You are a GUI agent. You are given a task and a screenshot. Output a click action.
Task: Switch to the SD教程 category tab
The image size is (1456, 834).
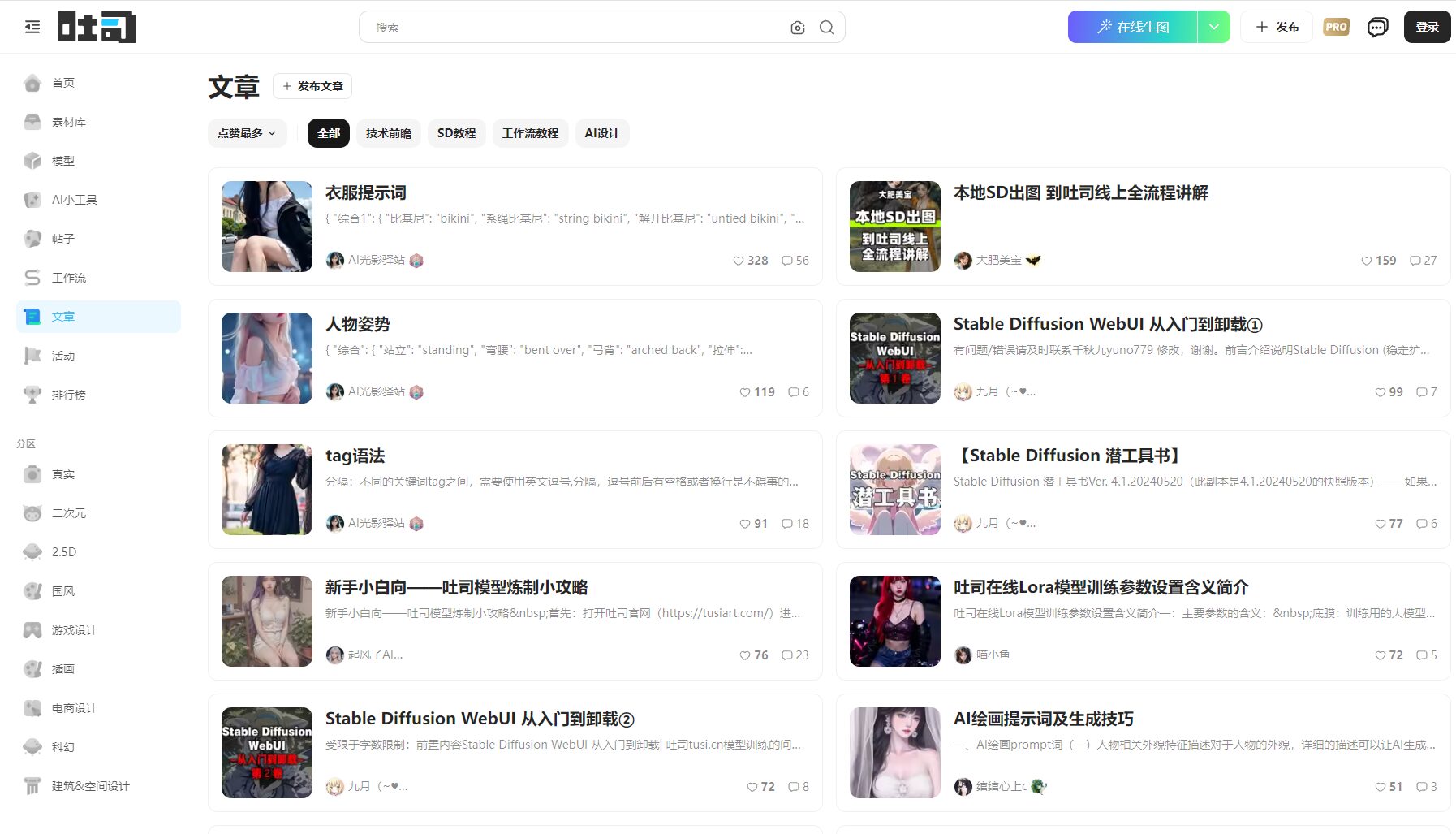tap(457, 132)
